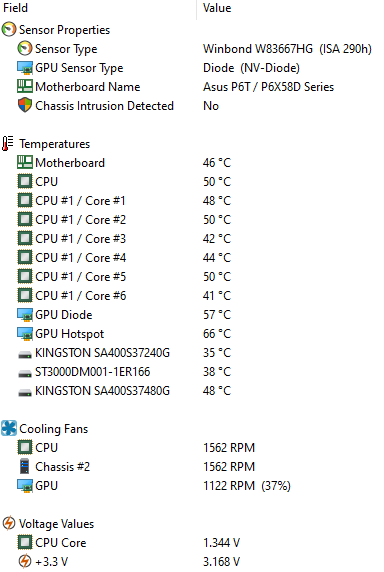Click the 1122 RPM (37%) value
The width and height of the screenshot is (384, 572).
(x=247, y=486)
